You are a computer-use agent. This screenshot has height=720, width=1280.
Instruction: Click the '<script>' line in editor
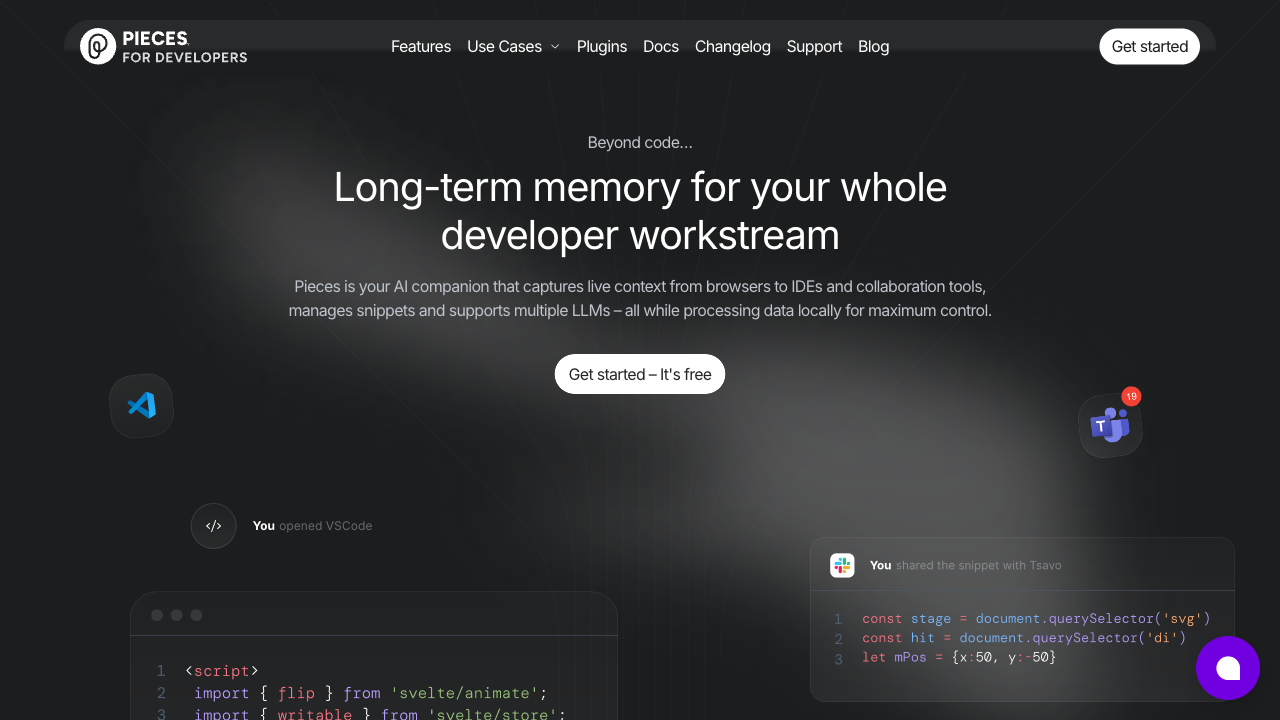point(222,671)
